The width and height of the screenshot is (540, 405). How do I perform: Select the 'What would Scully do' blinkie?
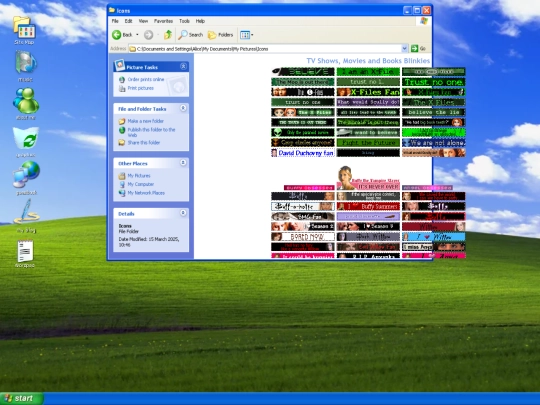pos(368,102)
